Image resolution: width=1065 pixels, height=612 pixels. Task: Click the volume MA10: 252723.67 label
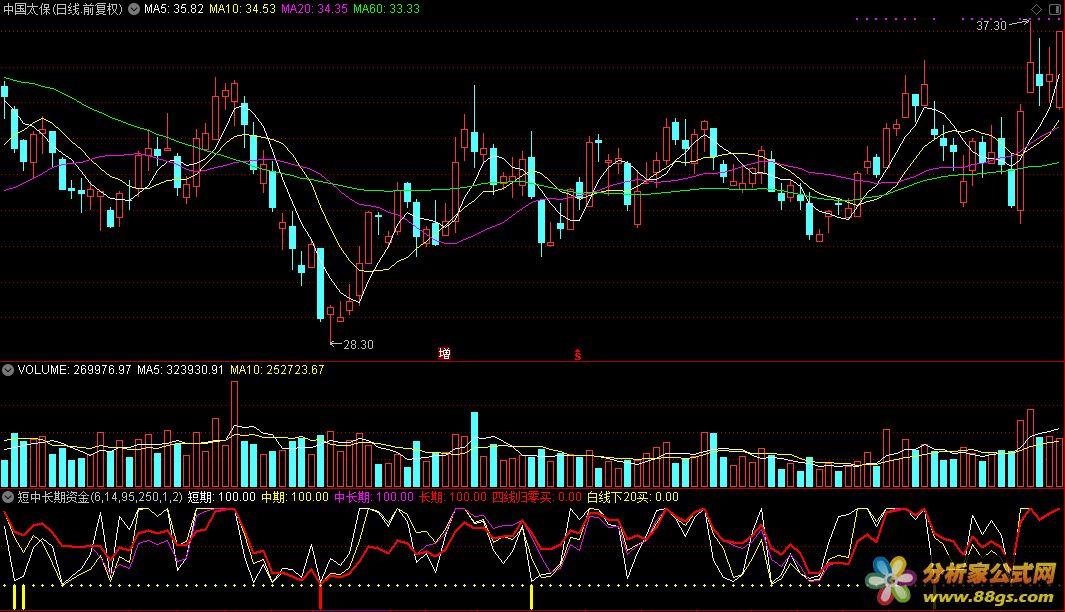pyautogui.click(x=277, y=370)
